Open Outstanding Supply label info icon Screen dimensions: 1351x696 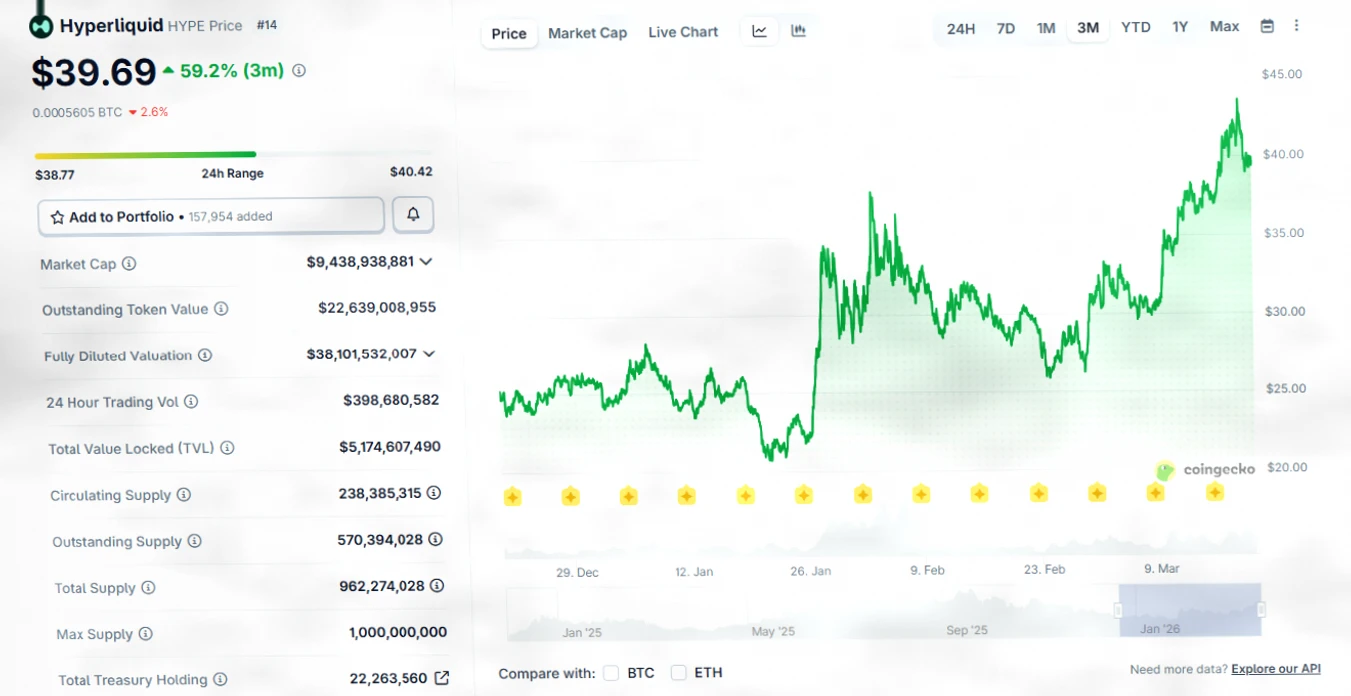coord(194,541)
